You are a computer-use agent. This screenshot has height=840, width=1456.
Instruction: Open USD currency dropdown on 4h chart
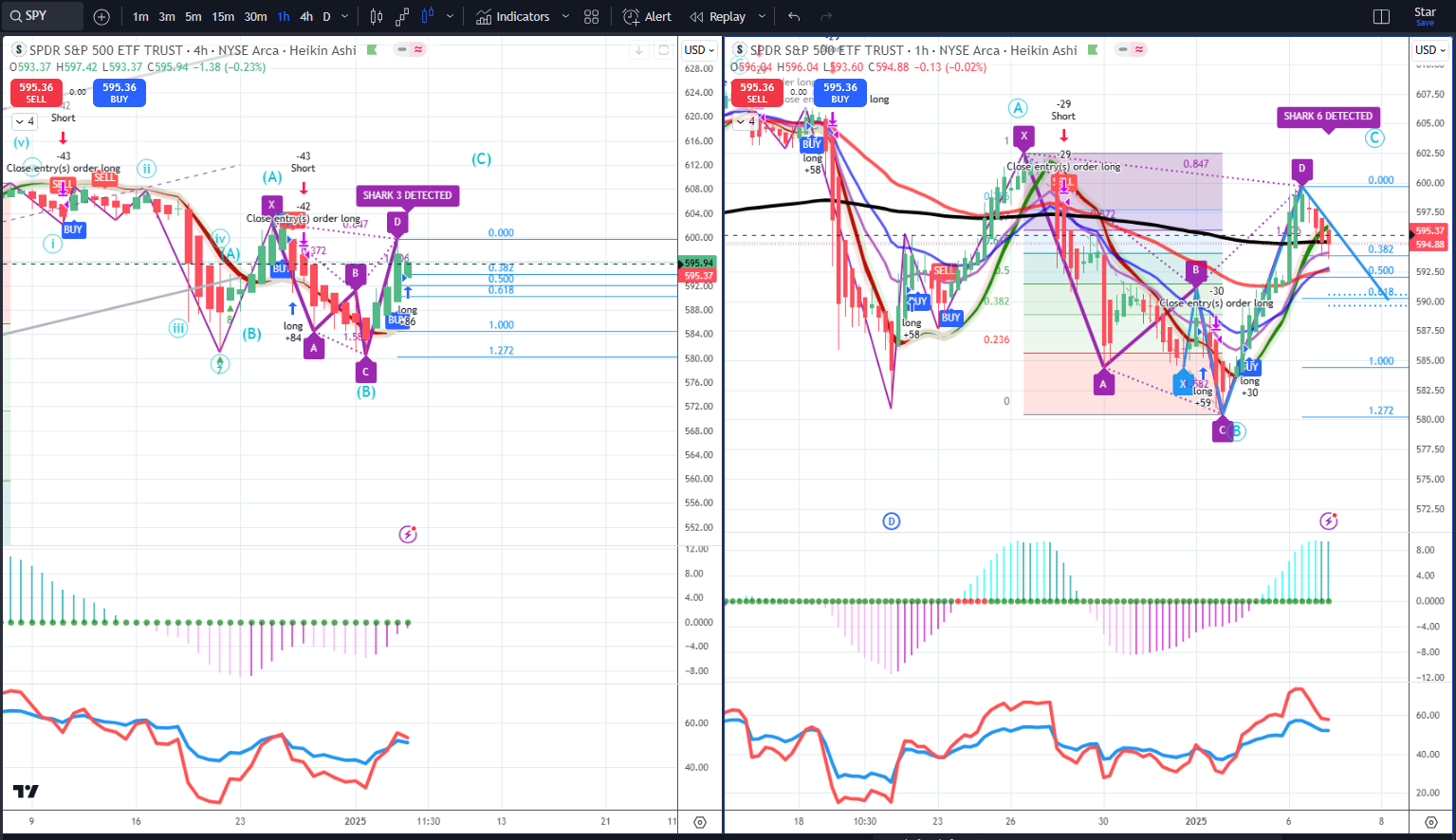(x=699, y=50)
